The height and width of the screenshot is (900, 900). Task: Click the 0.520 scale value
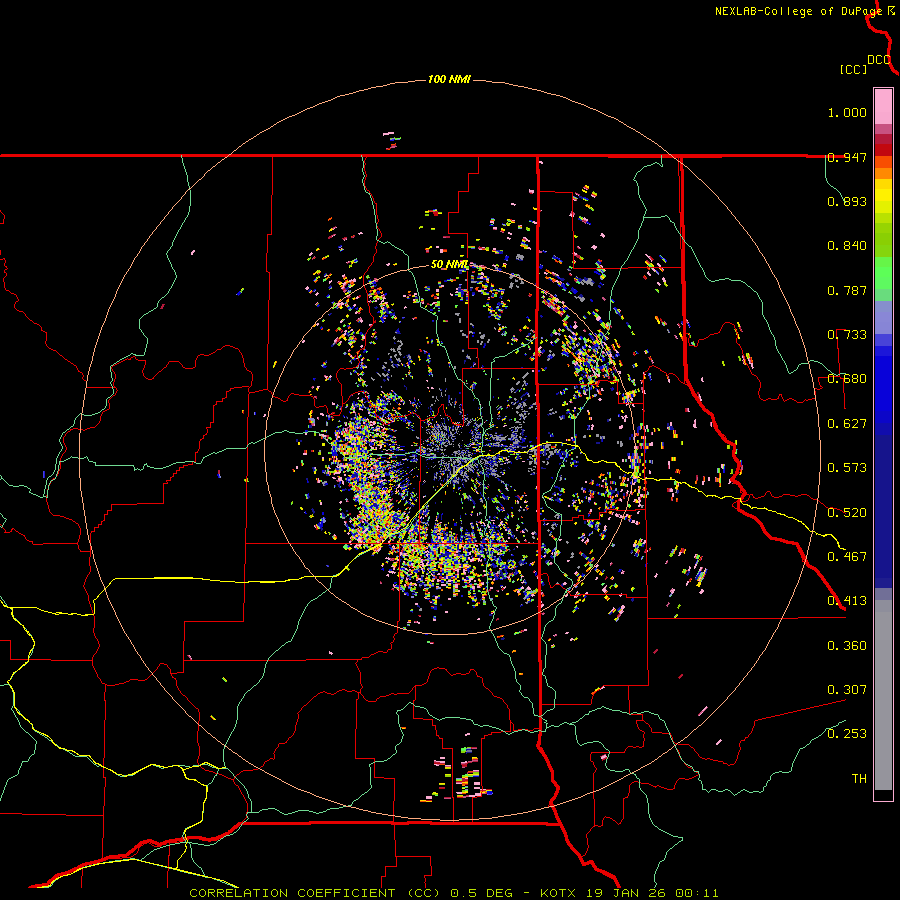tap(847, 513)
